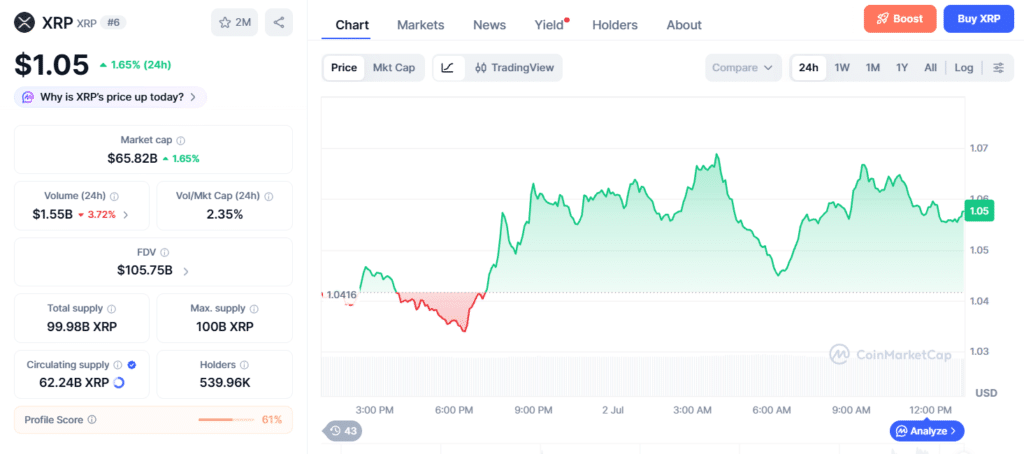This screenshot has width=1024, height=454.
Task: Click the Volume (24h) info icon
Action: point(114,196)
